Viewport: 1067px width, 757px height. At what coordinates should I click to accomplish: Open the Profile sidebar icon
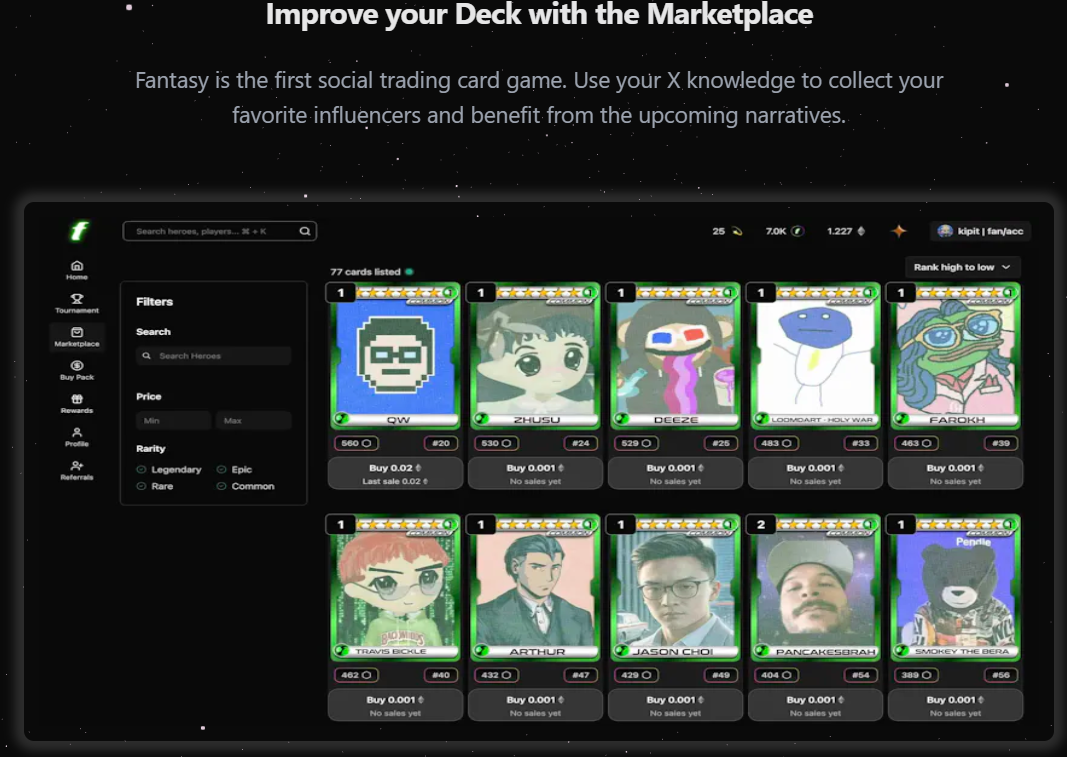point(77,433)
